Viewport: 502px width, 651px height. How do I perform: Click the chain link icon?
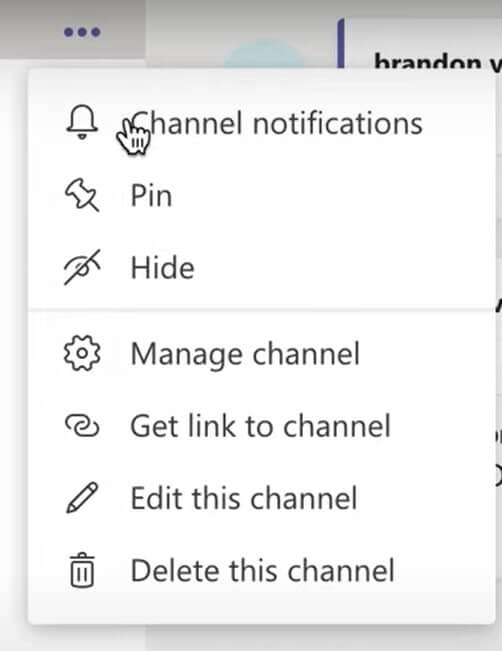[x=82, y=426]
